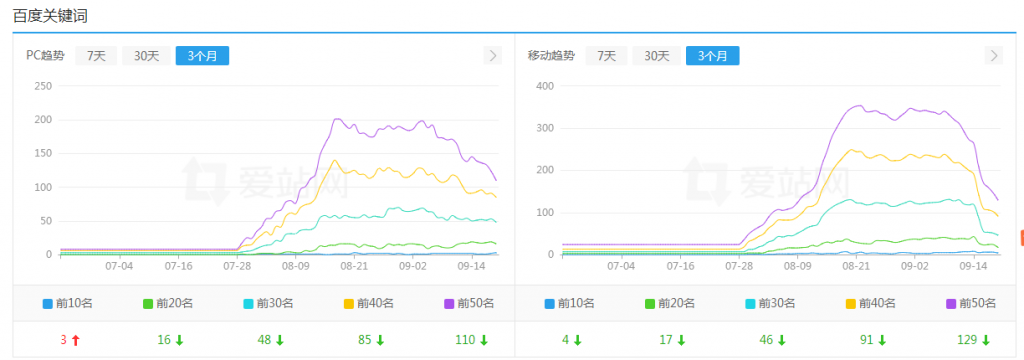This screenshot has height=360, width=1024.
Task: Click PC 前30名 value 48
Action: pos(264,340)
